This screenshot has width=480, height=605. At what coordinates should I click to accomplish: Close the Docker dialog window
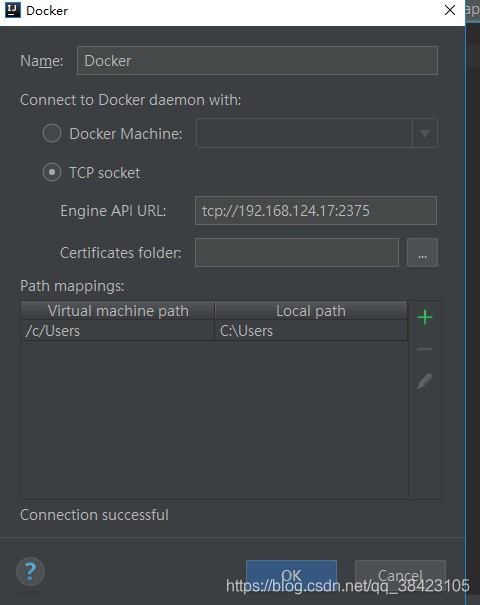(x=450, y=10)
